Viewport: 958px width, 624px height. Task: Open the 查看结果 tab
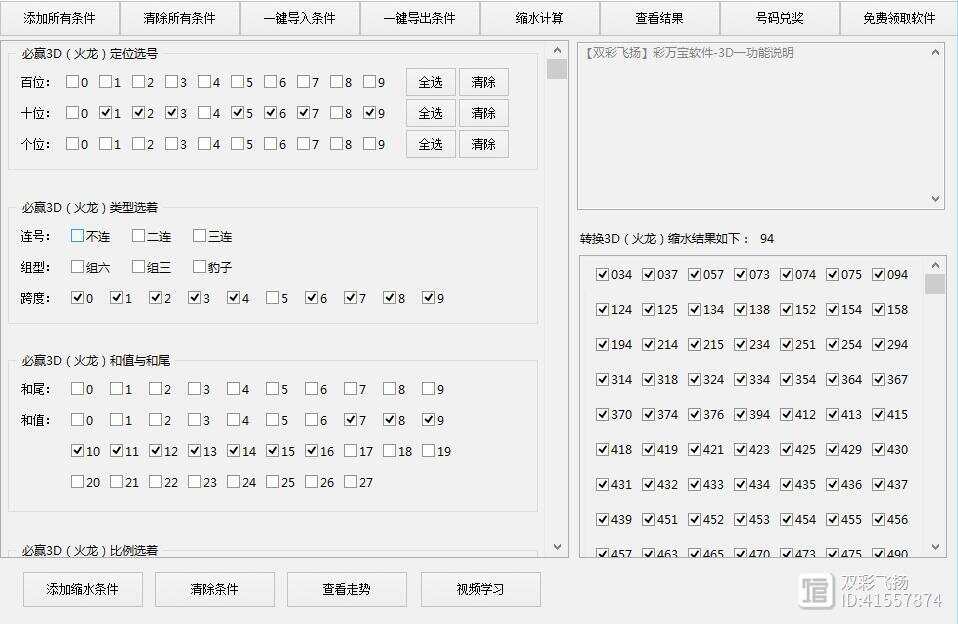[659, 18]
